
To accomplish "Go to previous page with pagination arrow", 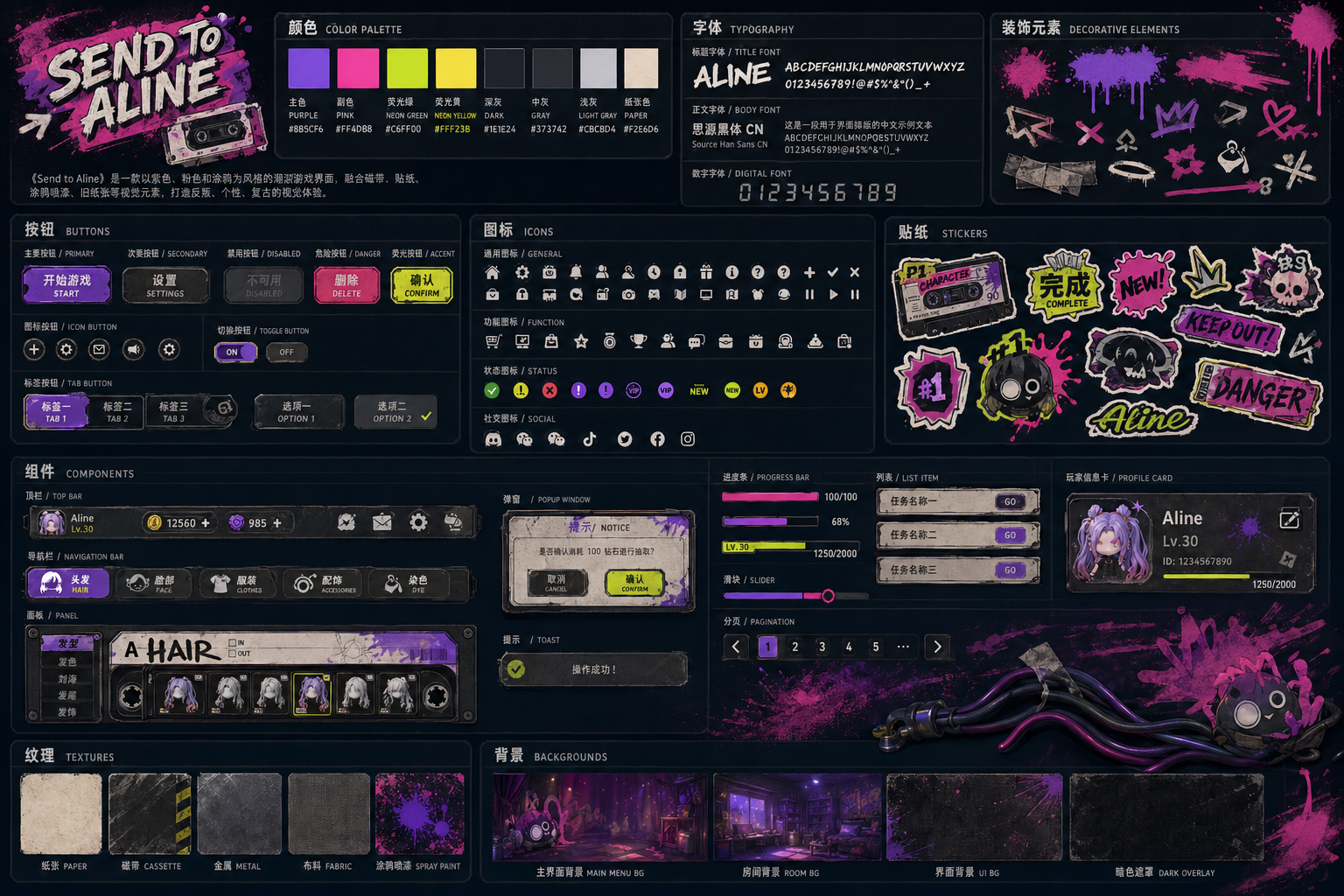I will point(736,647).
